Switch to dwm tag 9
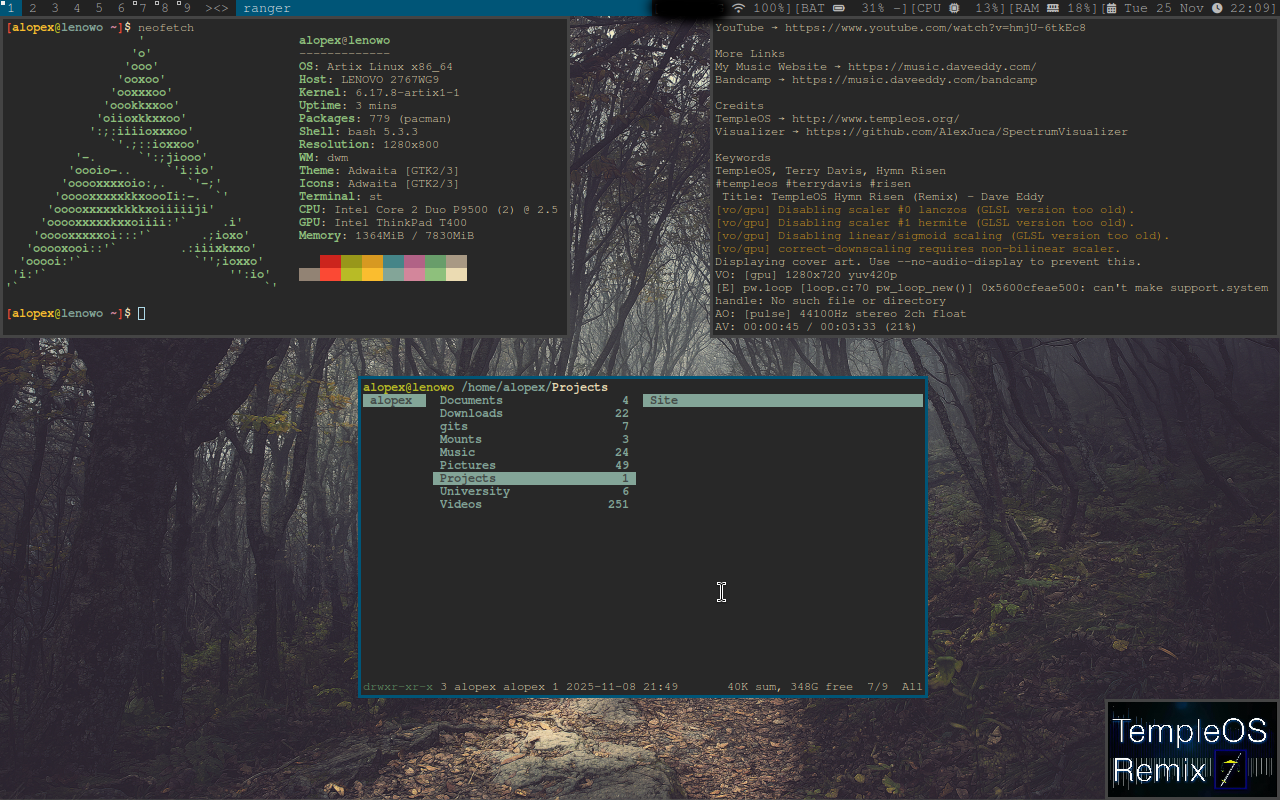 coord(186,8)
